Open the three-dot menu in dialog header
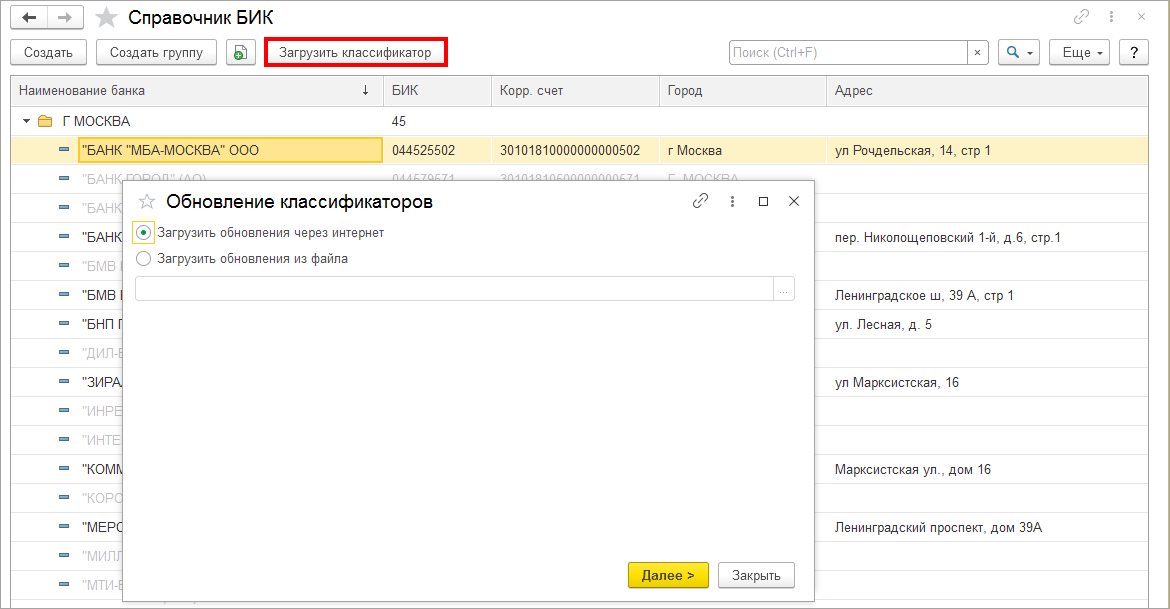 click(x=732, y=201)
